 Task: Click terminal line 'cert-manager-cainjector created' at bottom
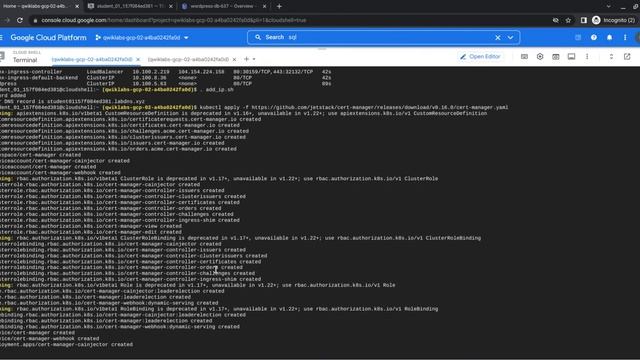[66, 344]
